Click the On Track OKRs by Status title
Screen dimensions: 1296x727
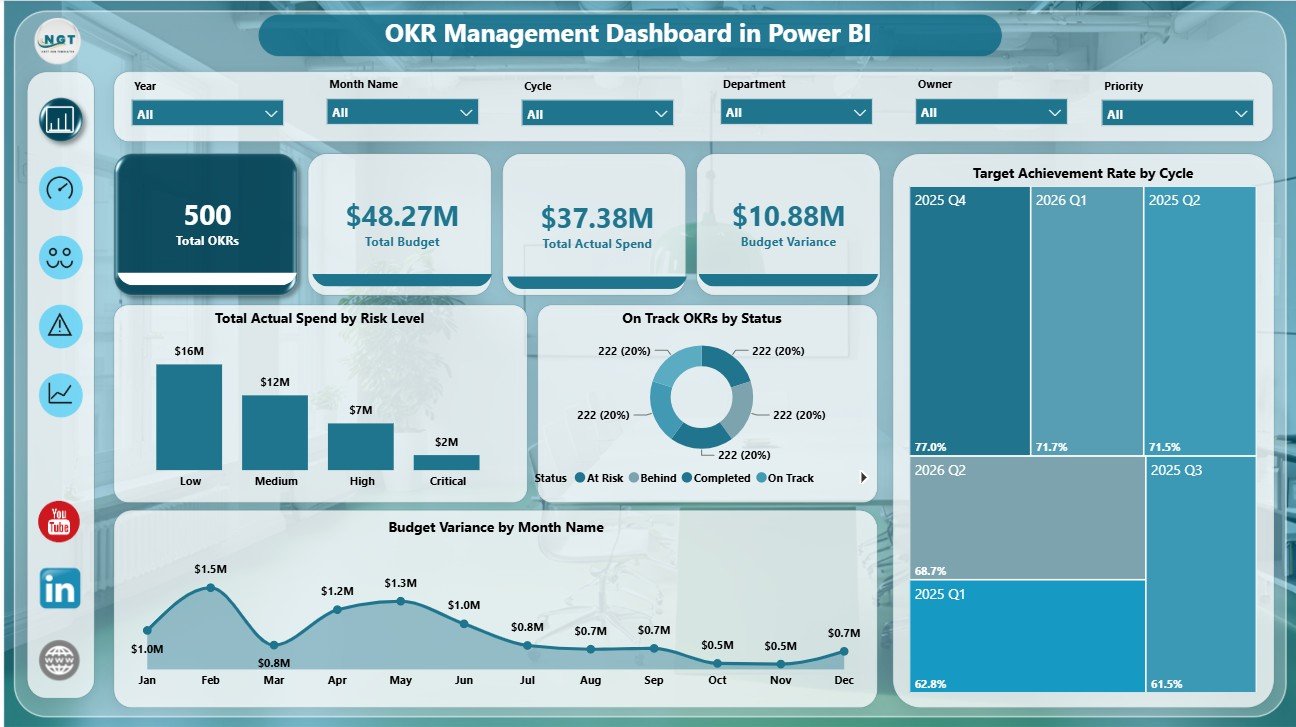point(701,319)
